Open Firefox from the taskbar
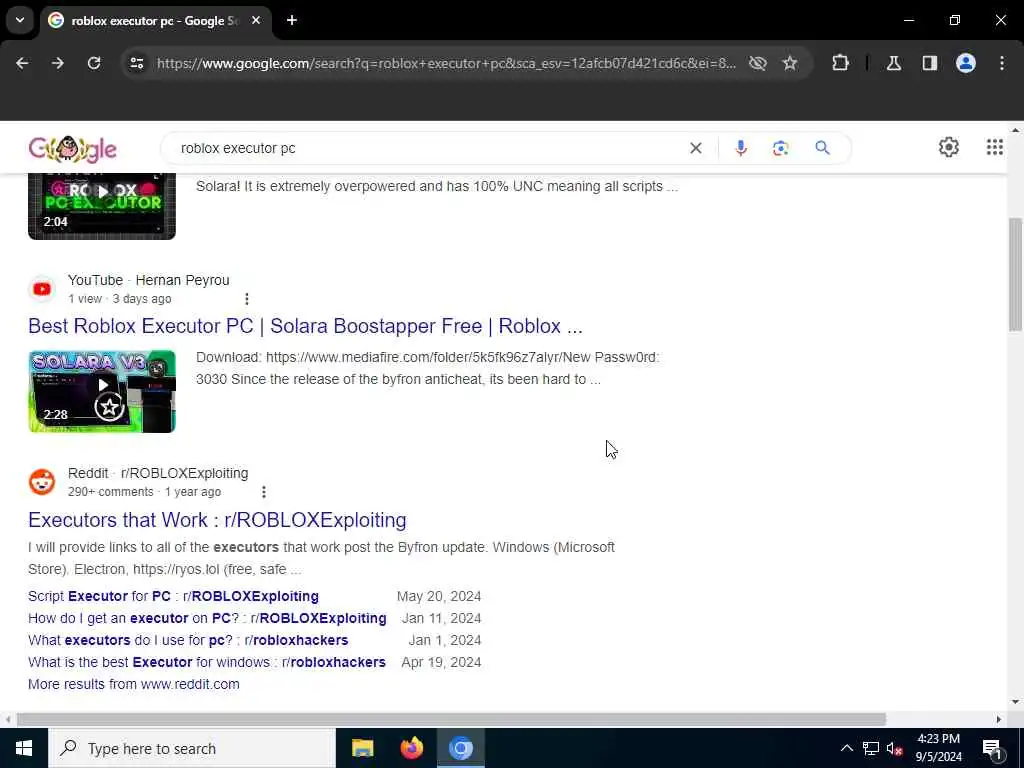Screen dimensions: 1024x768 point(411,748)
